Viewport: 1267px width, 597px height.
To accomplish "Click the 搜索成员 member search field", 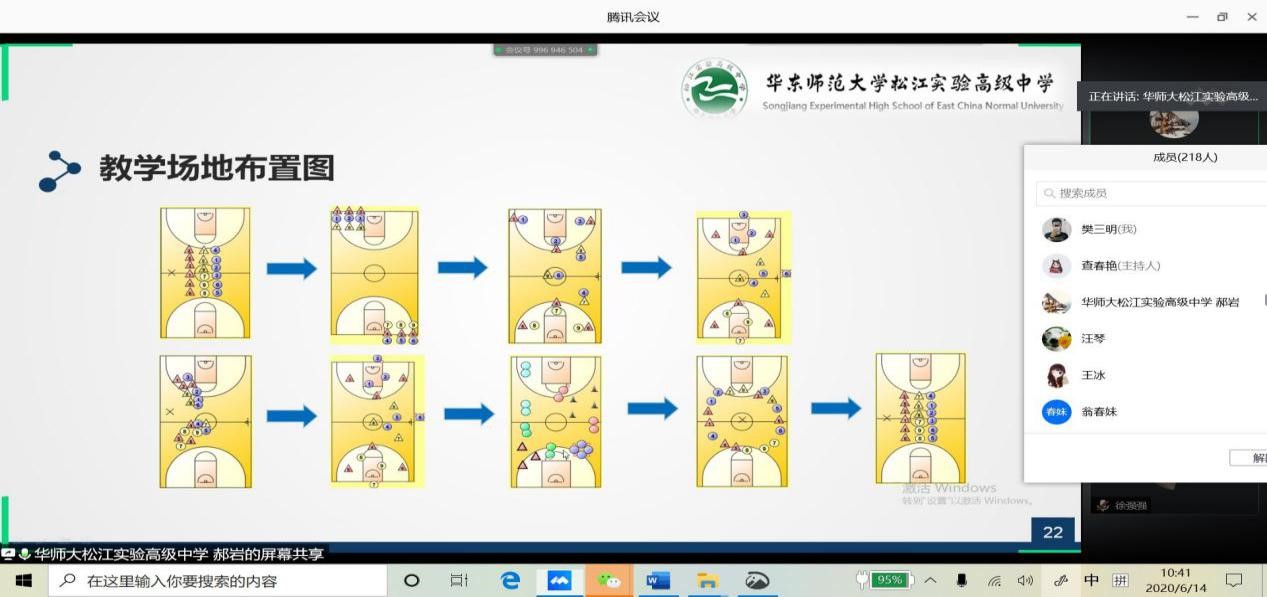I will click(x=1150, y=193).
